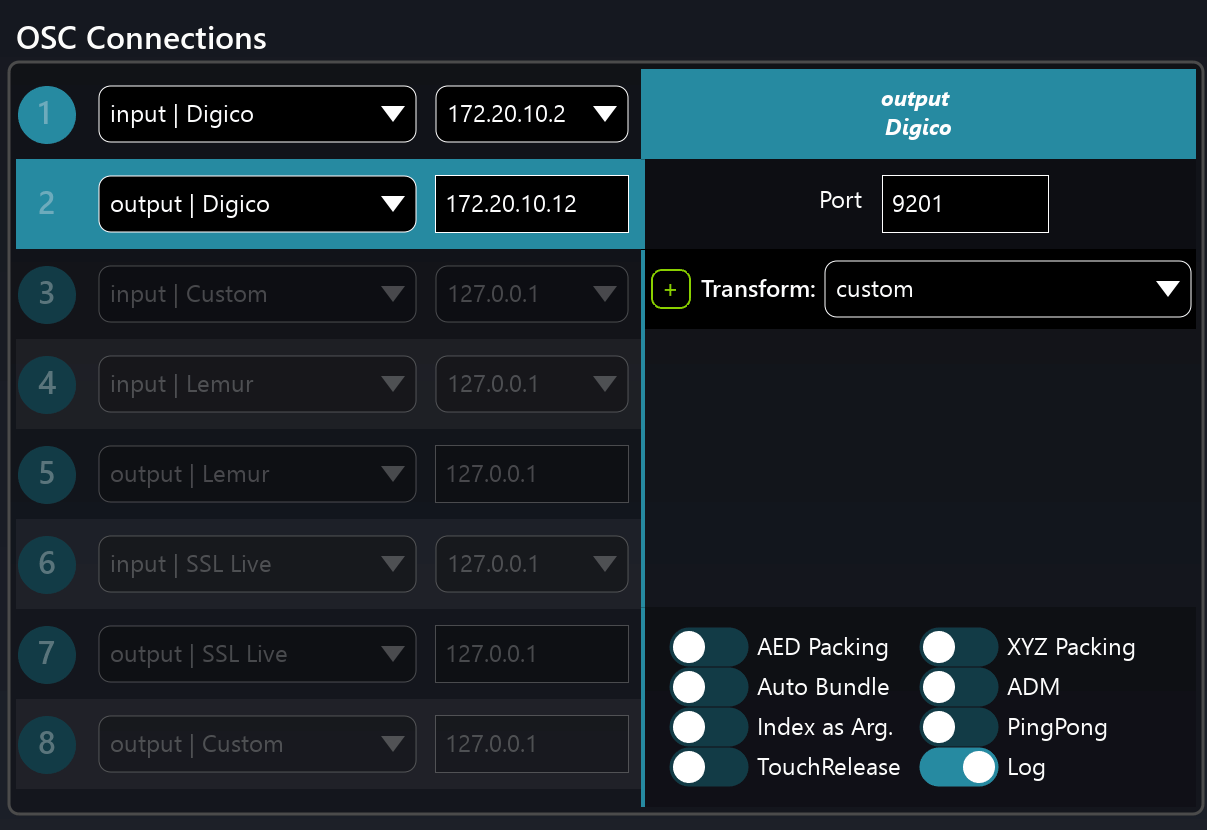Enable the PingPong toggle

[959, 728]
